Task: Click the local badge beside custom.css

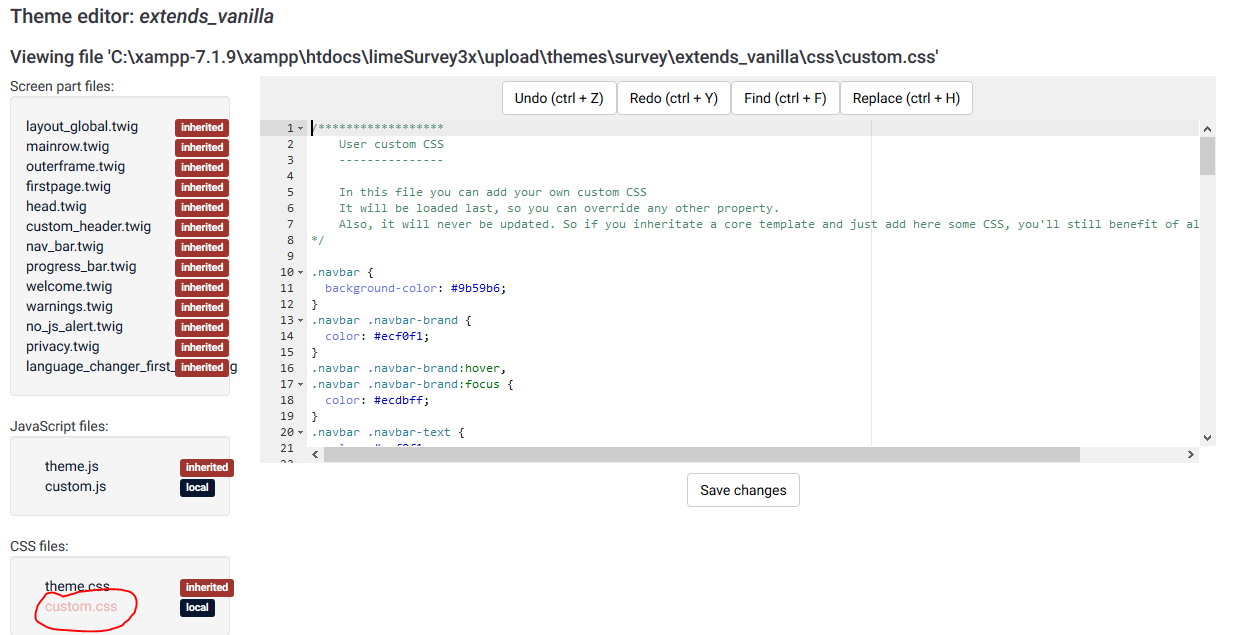Action: point(197,608)
